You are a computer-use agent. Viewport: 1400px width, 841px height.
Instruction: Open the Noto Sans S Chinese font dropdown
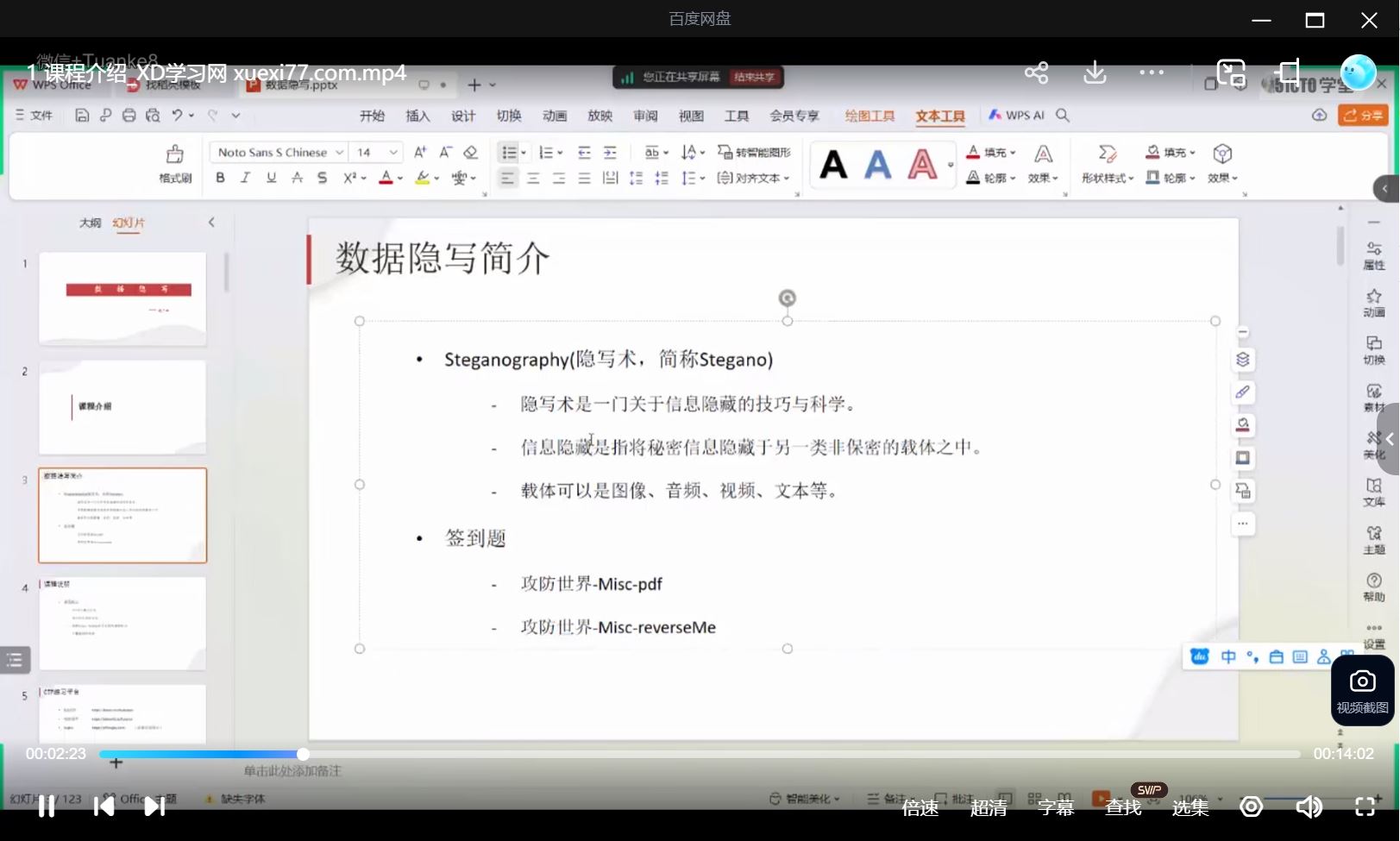(339, 151)
